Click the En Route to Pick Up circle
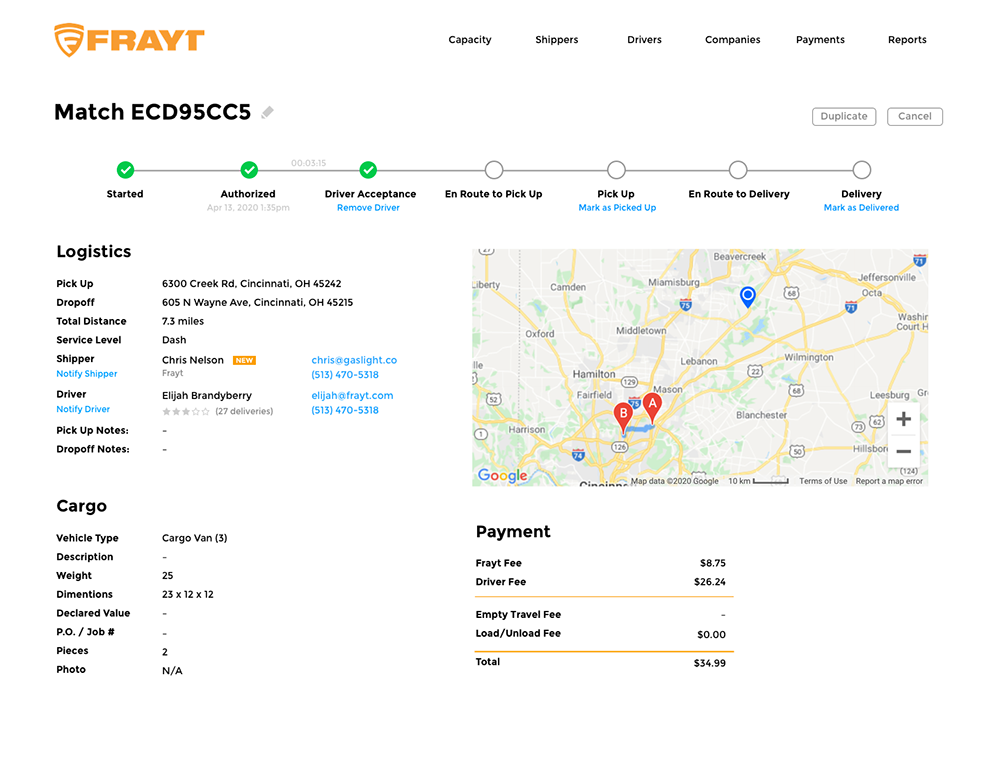The height and width of the screenshot is (759, 1000). pos(494,170)
